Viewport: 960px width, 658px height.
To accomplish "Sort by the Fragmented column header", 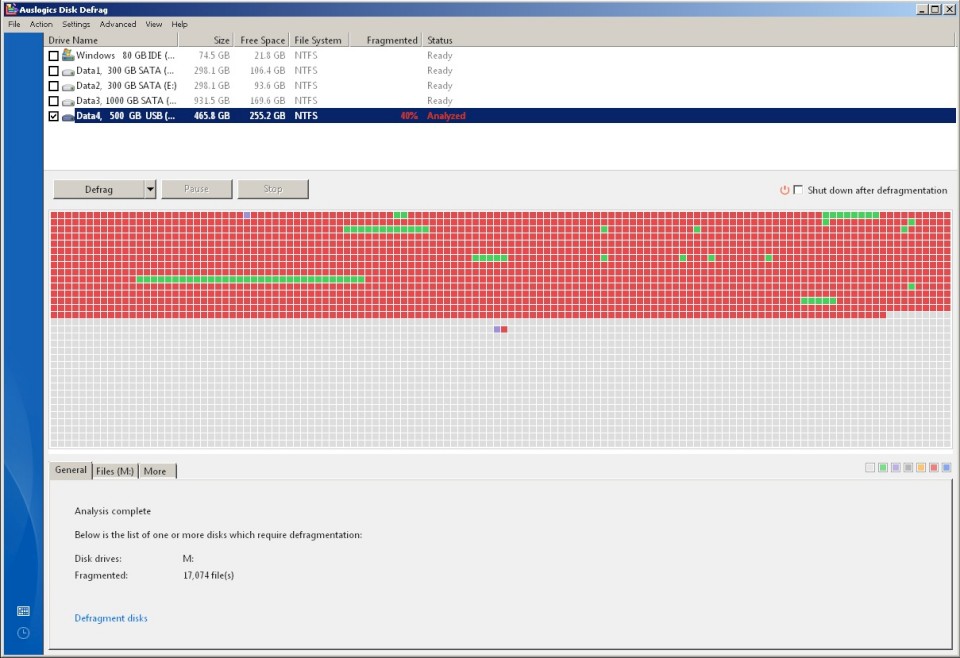I will (x=386, y=40).
